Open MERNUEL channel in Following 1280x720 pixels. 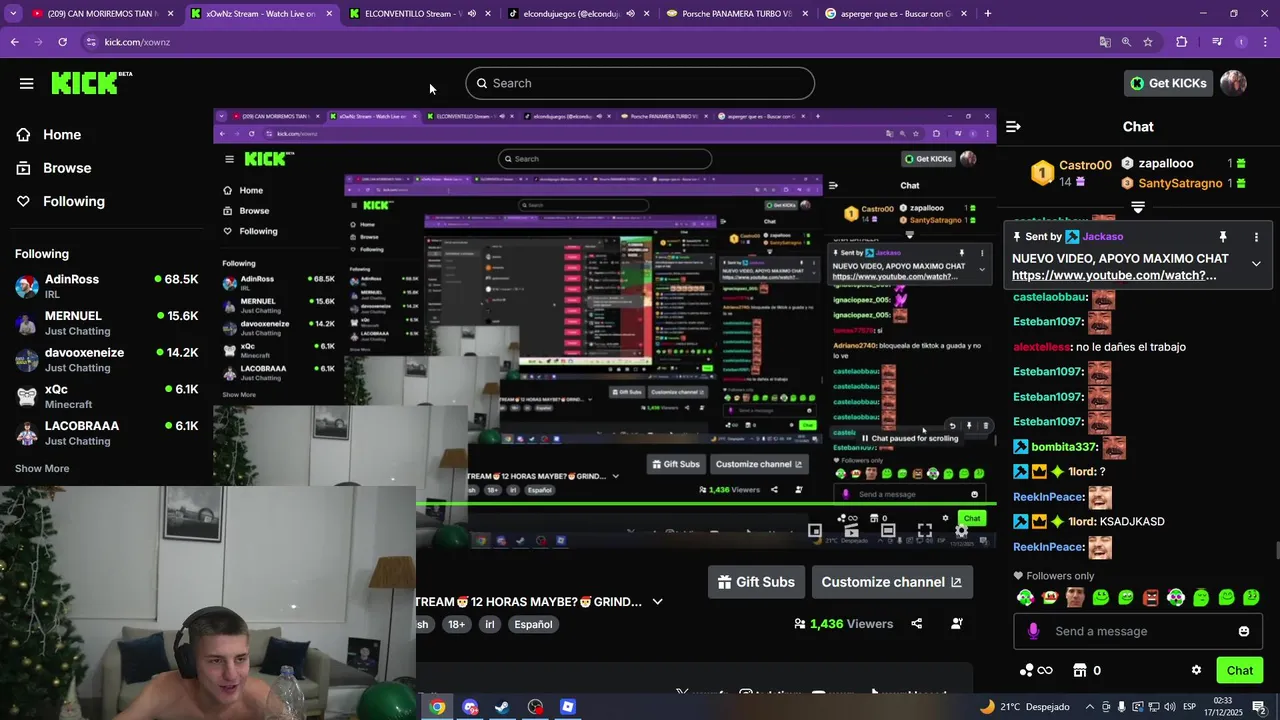(x=106, y=323)
